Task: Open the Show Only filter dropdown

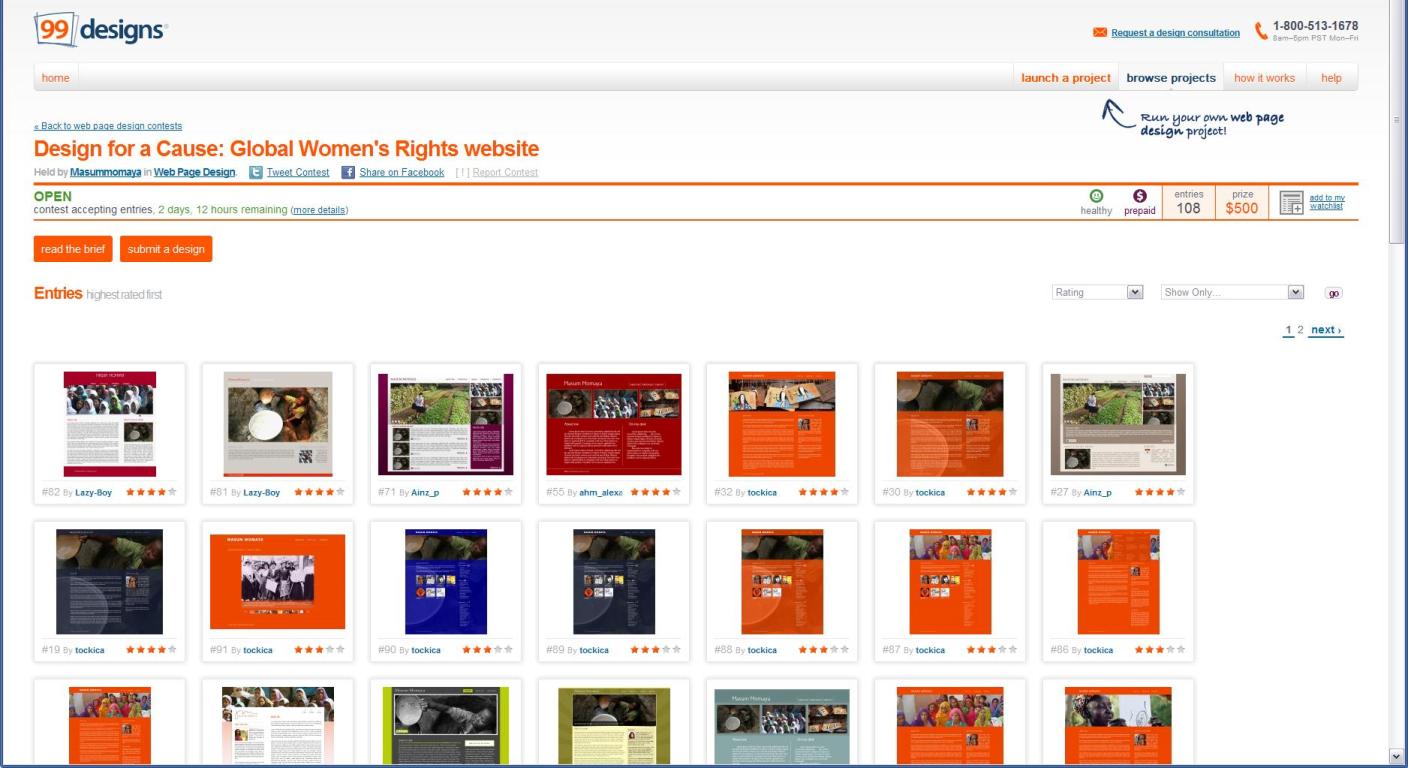Action: tap(1232, 292)
